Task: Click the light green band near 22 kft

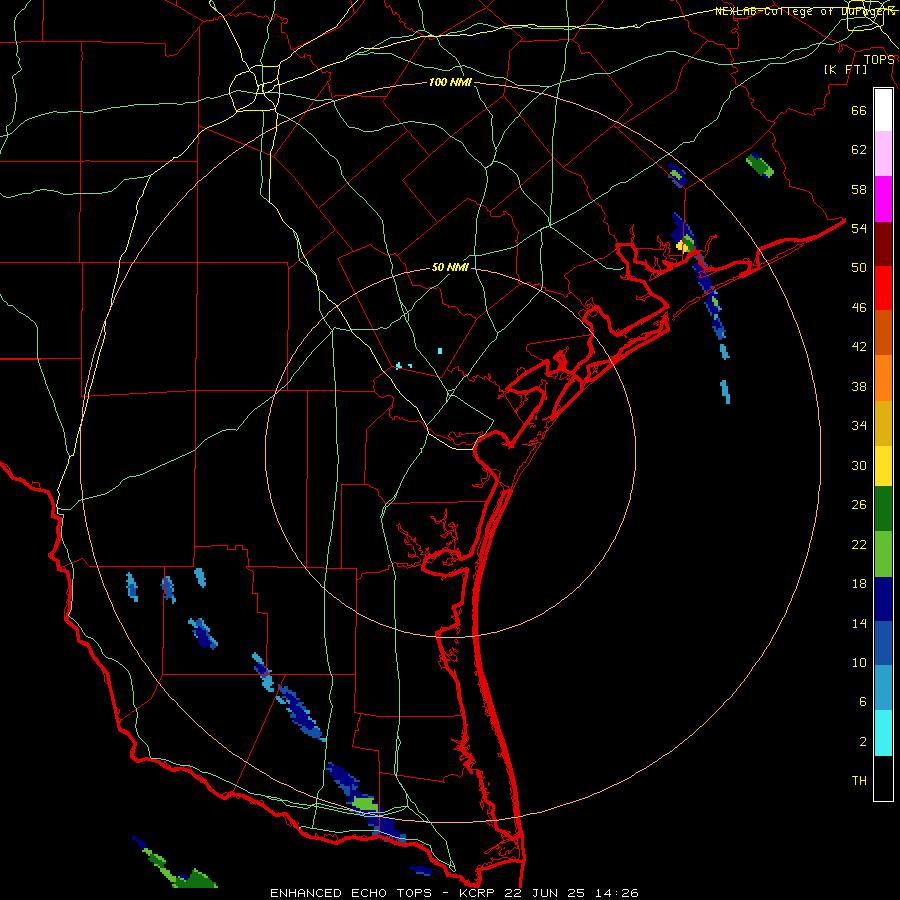Action: point(883,554)
